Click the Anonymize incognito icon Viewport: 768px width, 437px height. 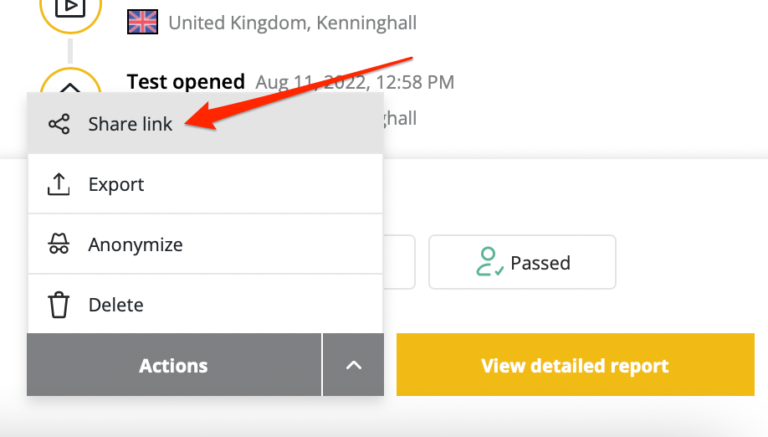tap(59, 244)
